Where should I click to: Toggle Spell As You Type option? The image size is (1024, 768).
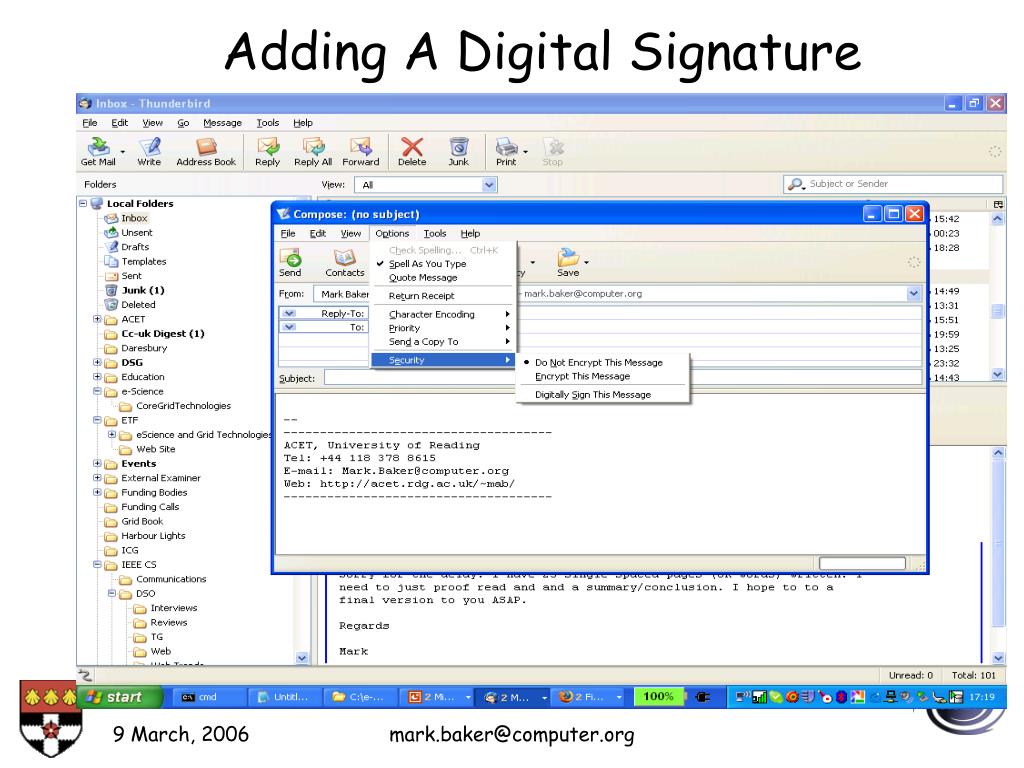[428, 264]
